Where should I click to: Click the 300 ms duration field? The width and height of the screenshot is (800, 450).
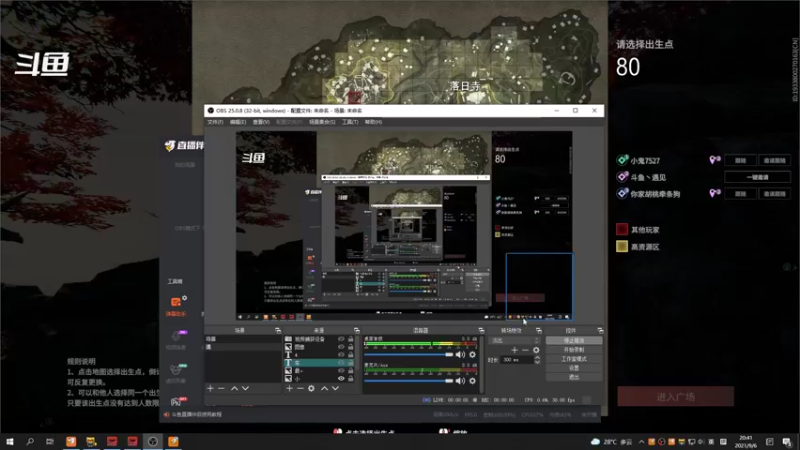pos(517,360)
